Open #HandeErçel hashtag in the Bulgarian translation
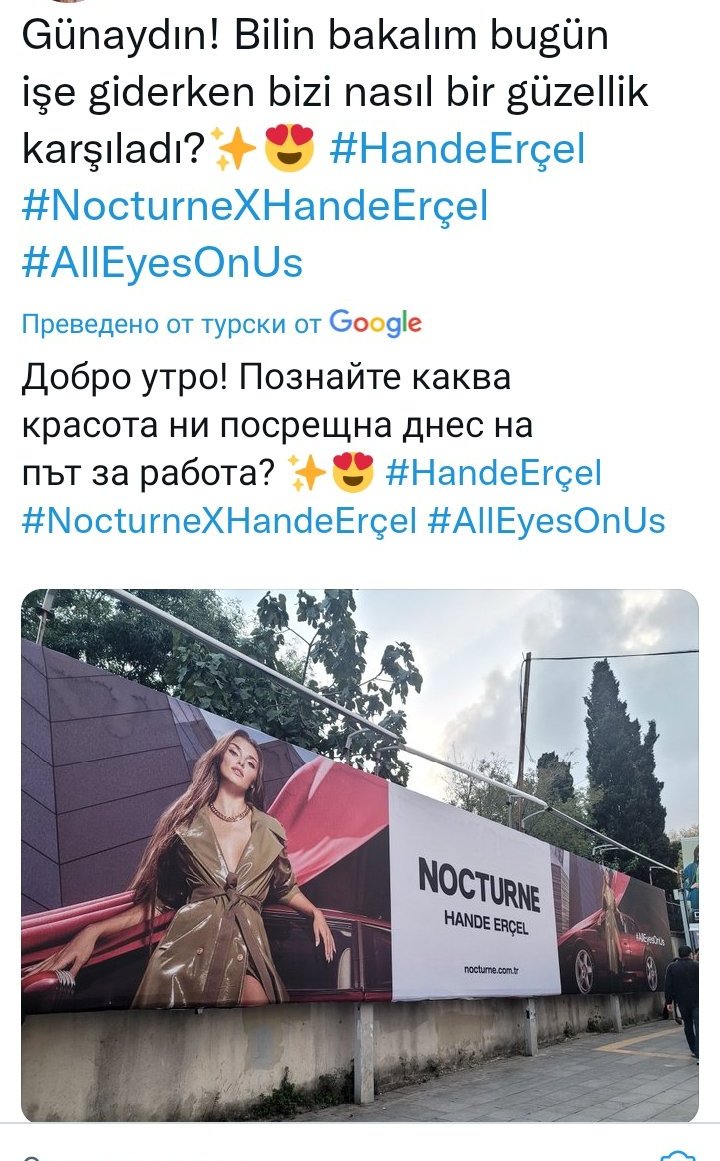The height and width of the screenshot is (1161, 720). (493, 473)
